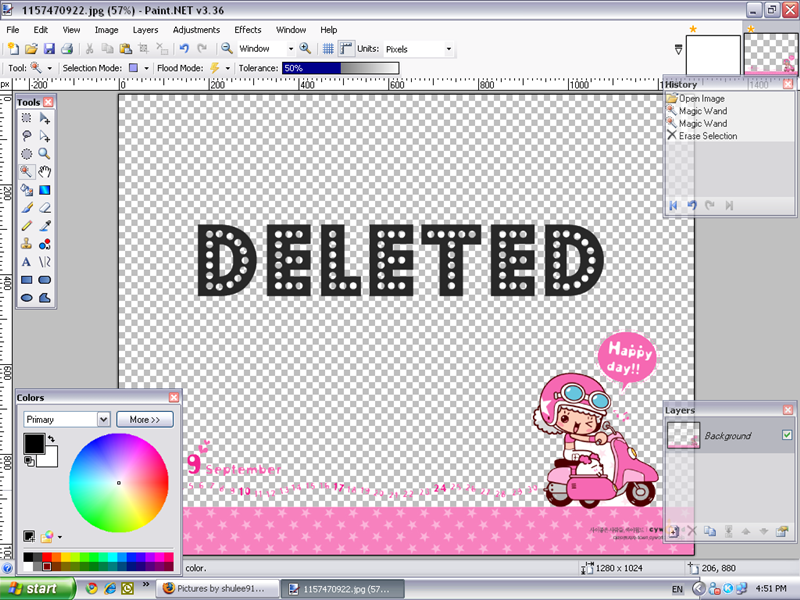The width and height of the screenshot is (800, 600).
Task: Click the More >> button in Colors
Action: pos(144,419)
